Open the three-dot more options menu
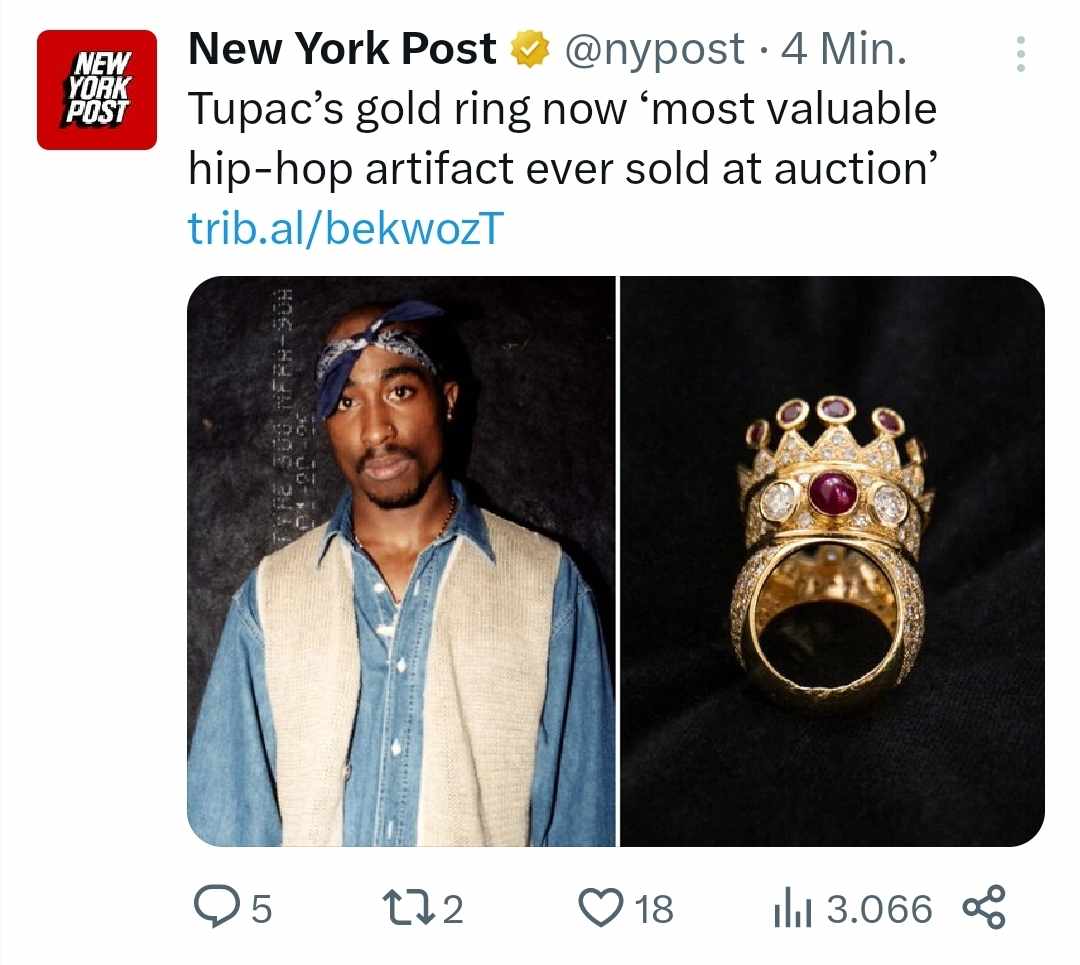Viewport: 1080px width, 965px height. (1020, 54)
